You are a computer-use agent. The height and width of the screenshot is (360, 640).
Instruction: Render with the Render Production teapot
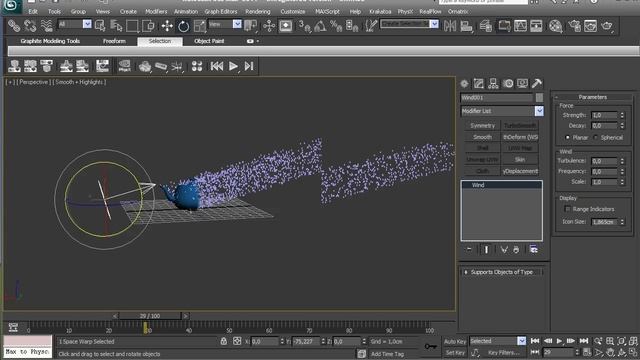(x=607, y=26)
